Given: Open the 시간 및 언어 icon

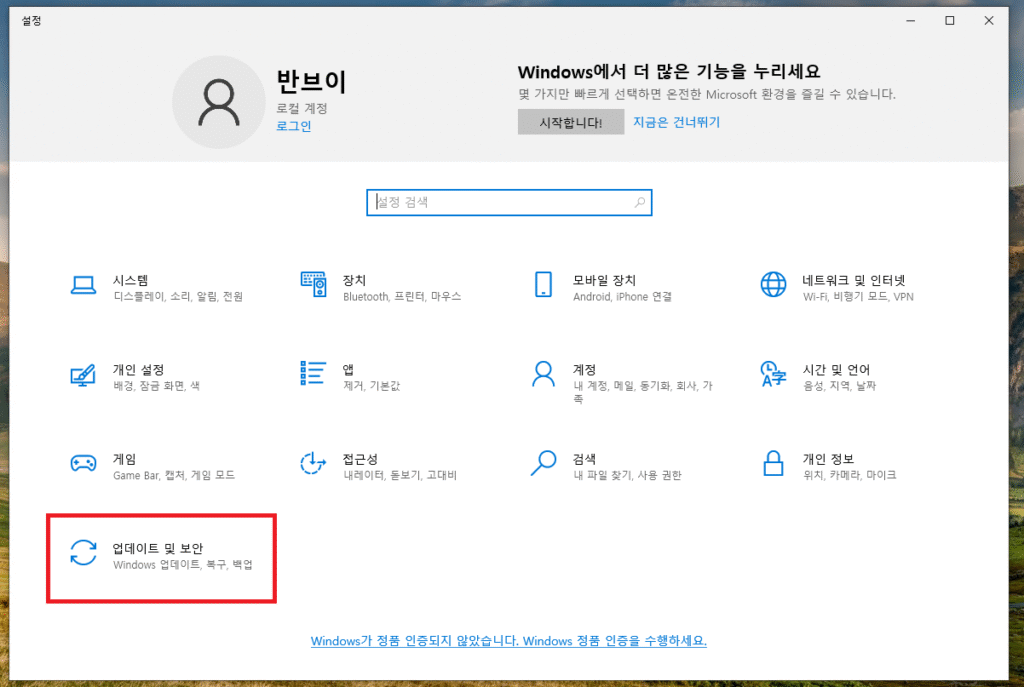Looking at the screenshot, I should (773, 374).
